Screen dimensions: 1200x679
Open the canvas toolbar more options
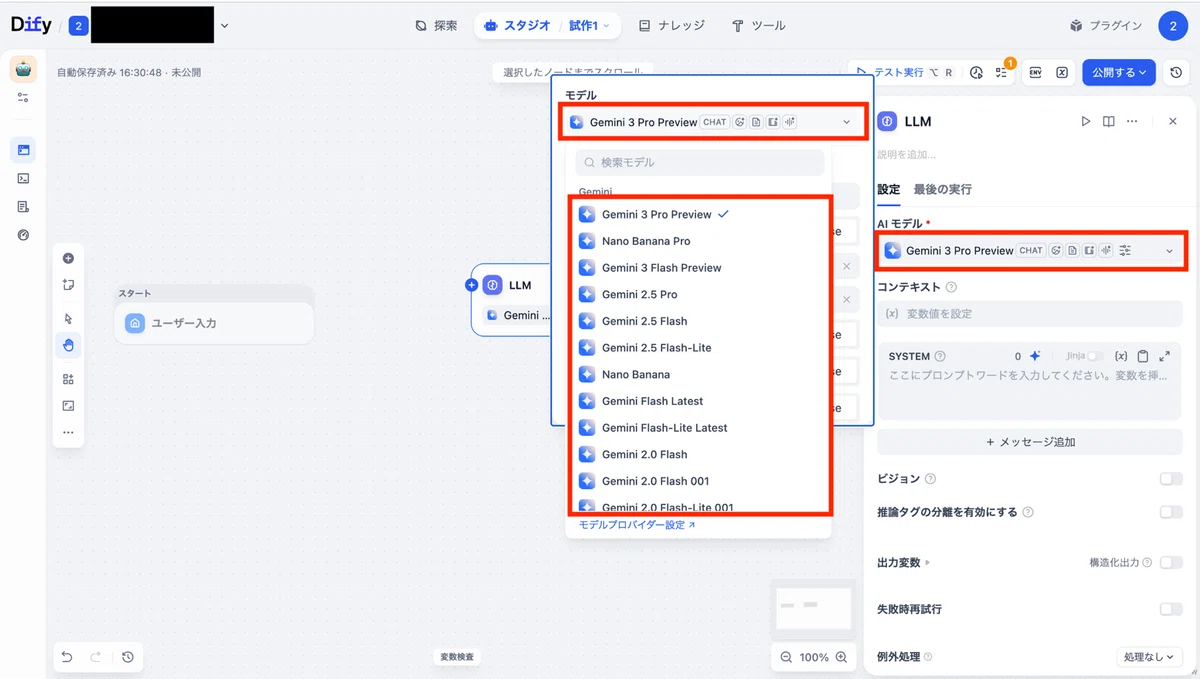coord(68,433)
